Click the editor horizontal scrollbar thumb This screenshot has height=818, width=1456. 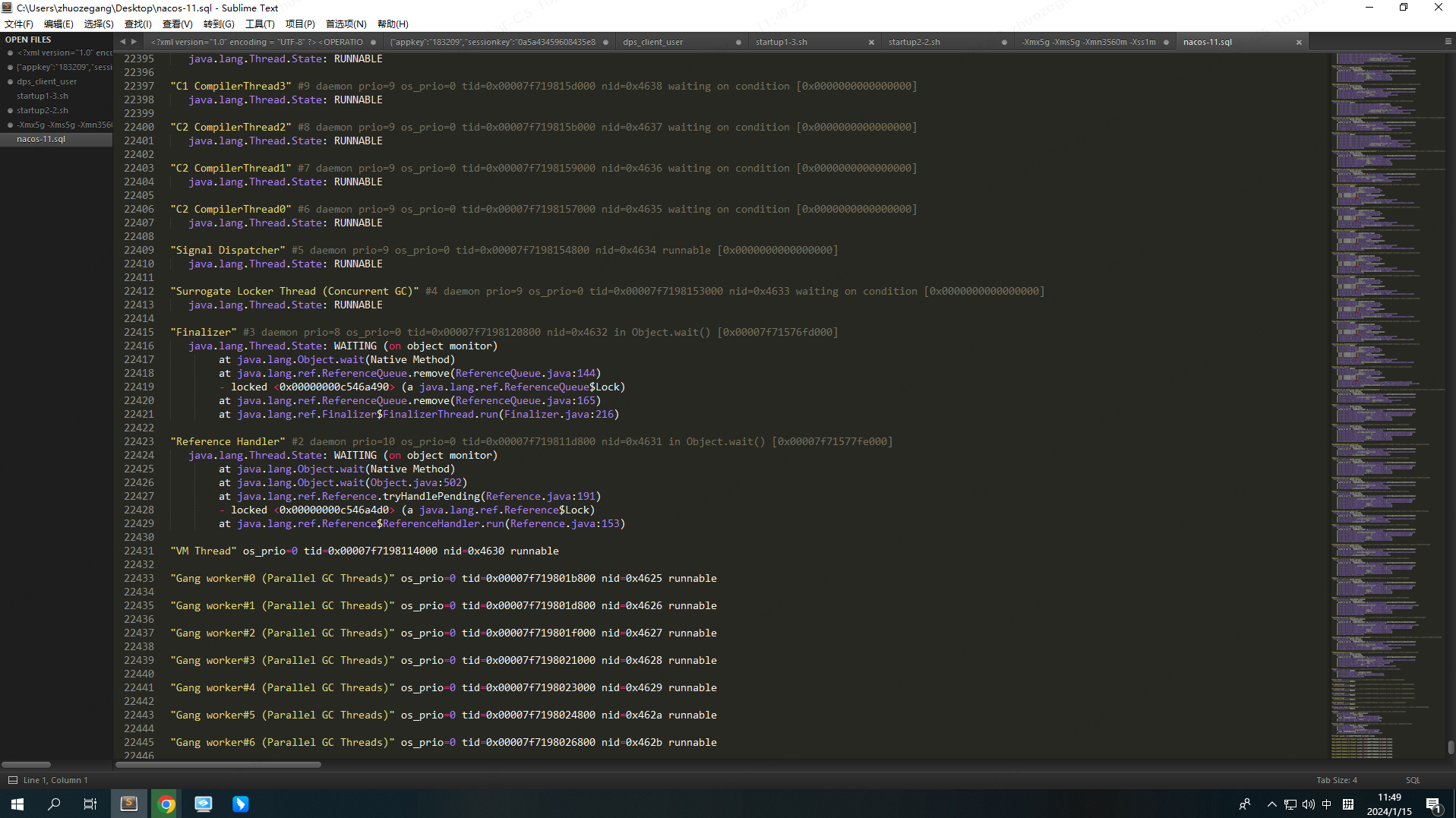point(219,765)
